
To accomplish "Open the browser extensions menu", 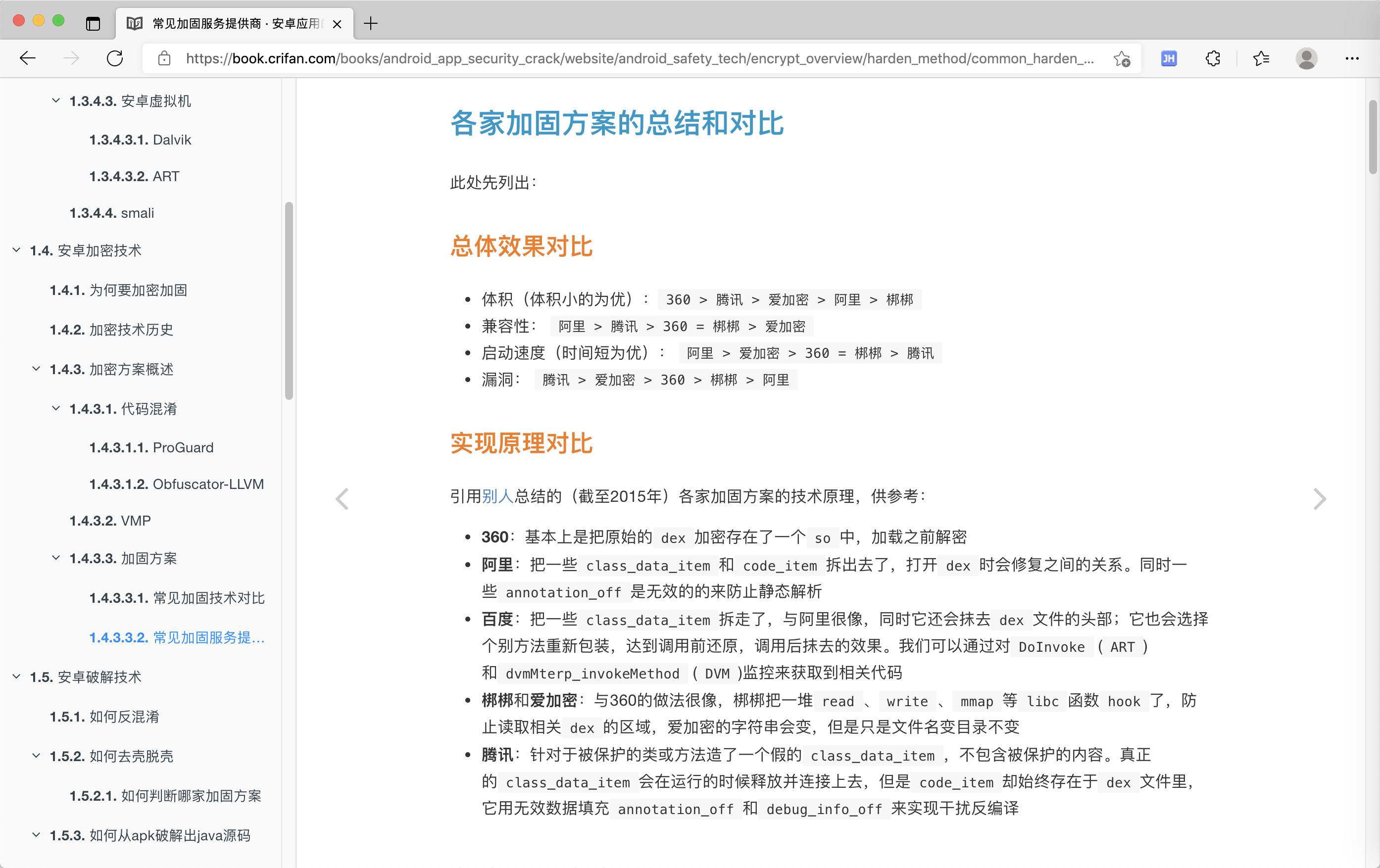I will (1213, 58).
